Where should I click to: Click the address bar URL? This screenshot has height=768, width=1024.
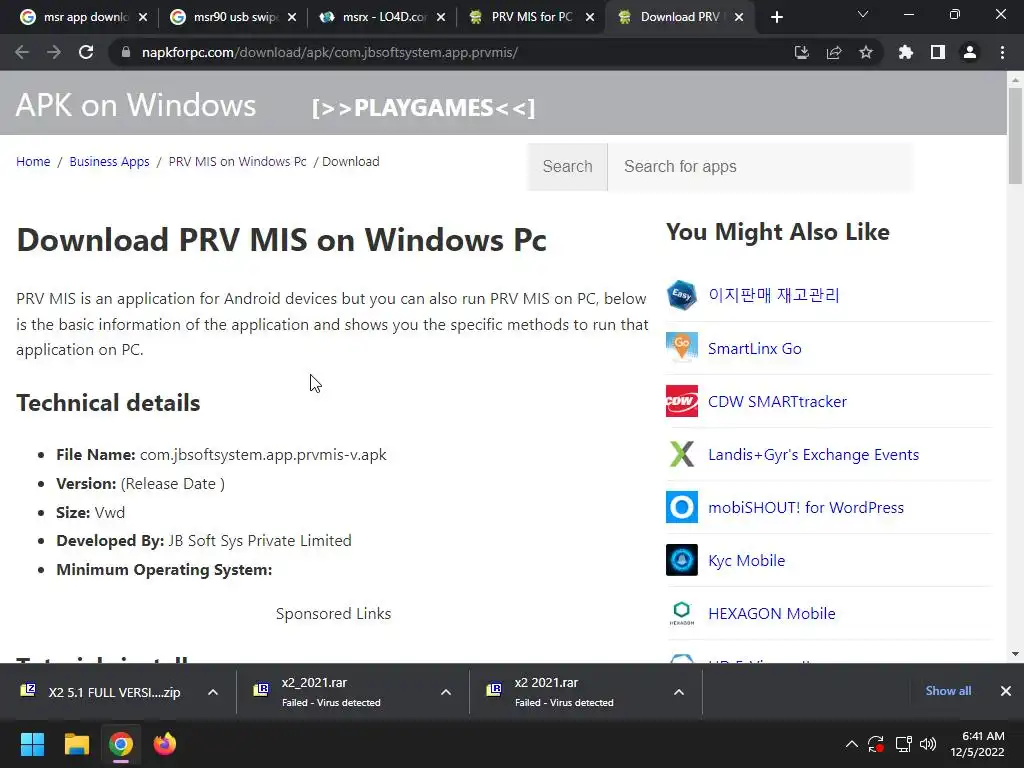point(330,52)
